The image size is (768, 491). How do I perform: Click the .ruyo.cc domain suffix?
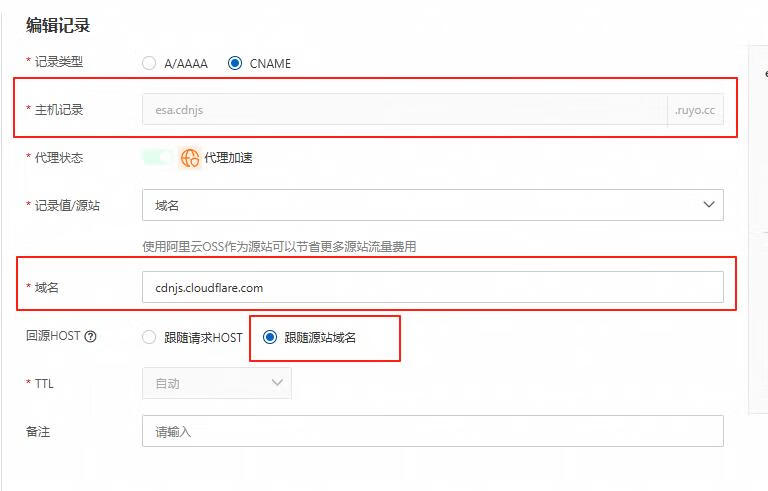[695, 110]
